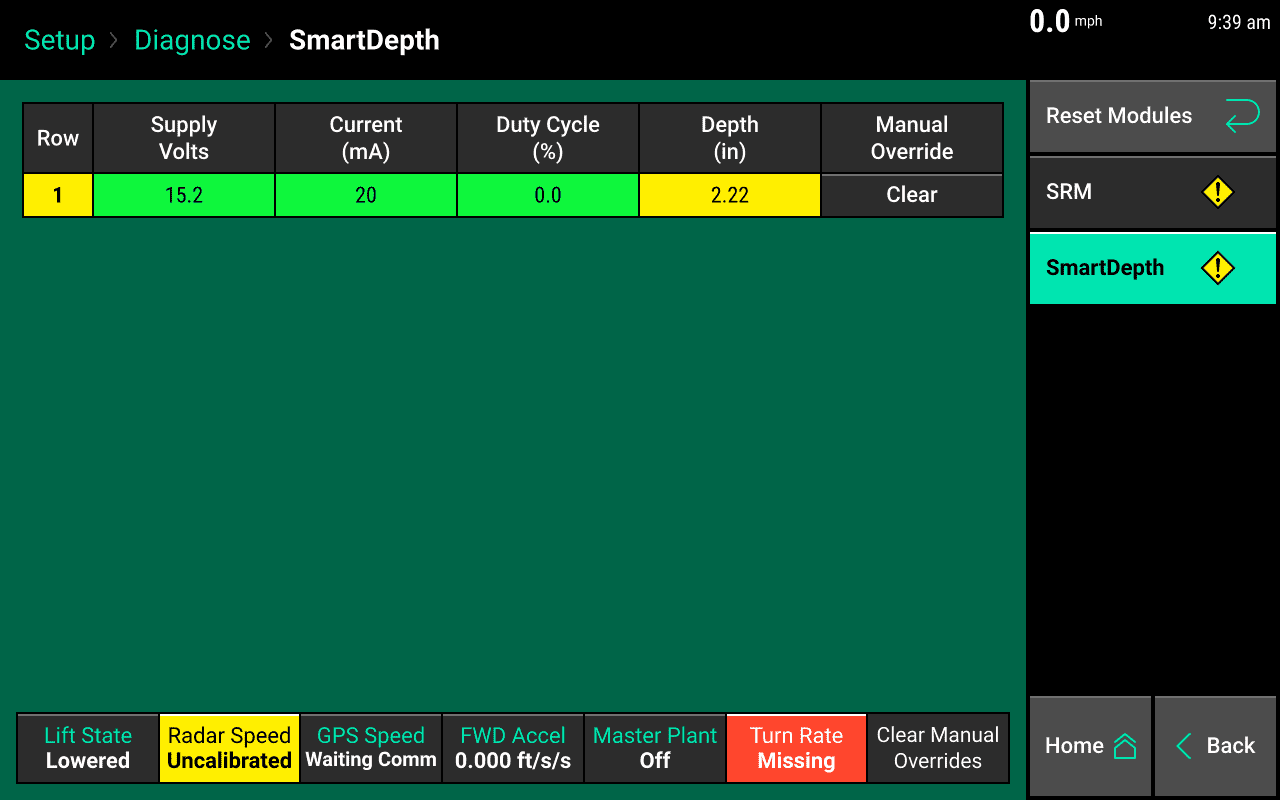The width and height of the screenshot is (1280, 800).
Task: Select the Duty Cycle (%) column header
Action: coord(548,138)
